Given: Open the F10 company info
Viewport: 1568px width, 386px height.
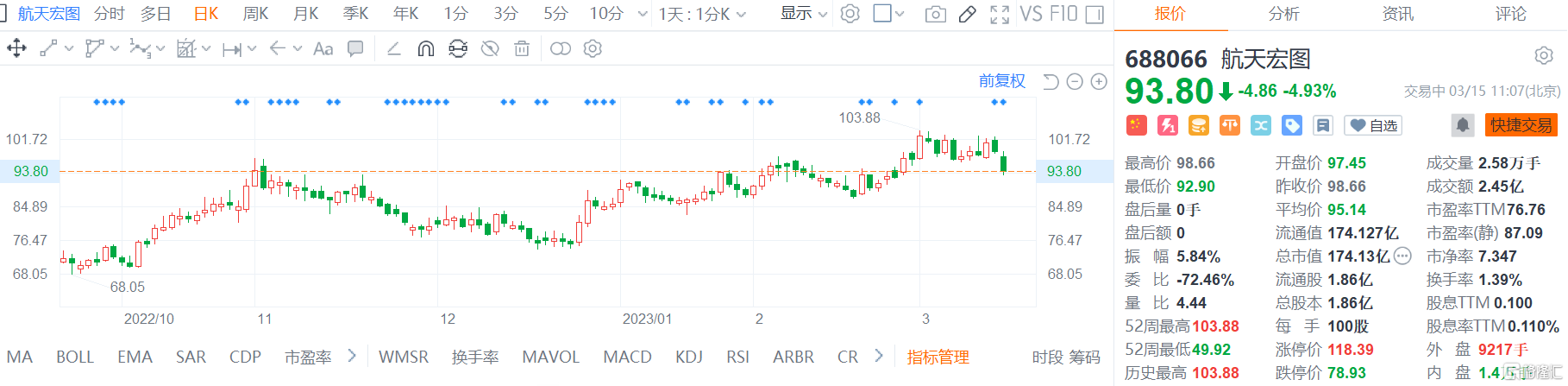Looking at the screenshot, I should click(x=1063, y=14).
